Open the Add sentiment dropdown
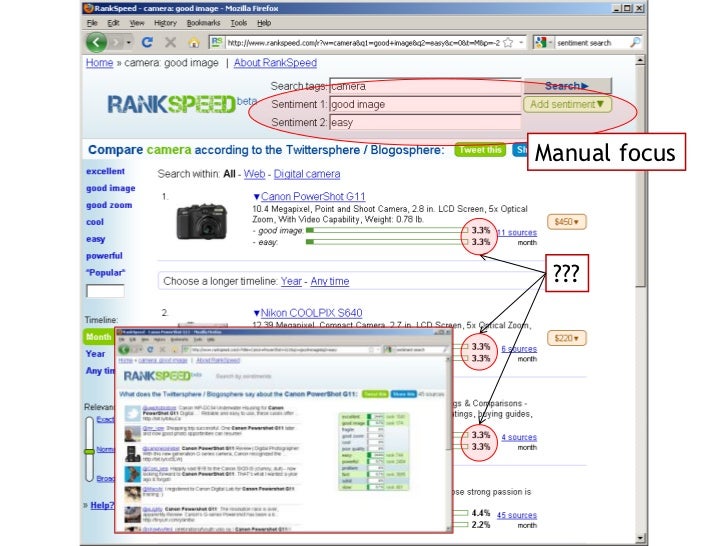 pyautogui.click(x=567, y=104)
